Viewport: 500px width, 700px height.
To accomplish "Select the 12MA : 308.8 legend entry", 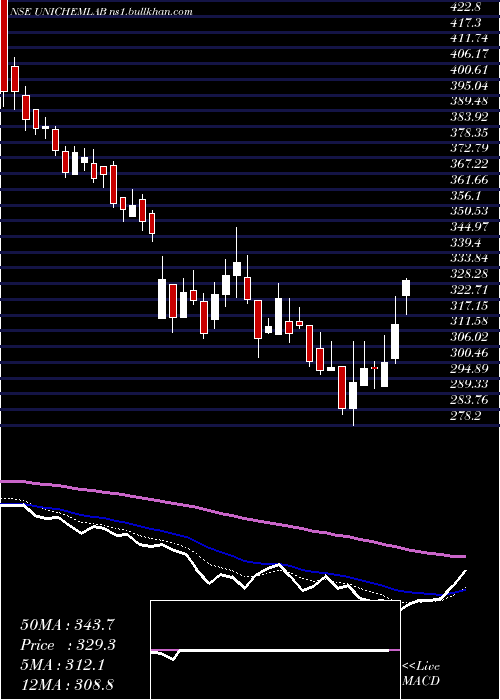I will click(x=67, y=684).
